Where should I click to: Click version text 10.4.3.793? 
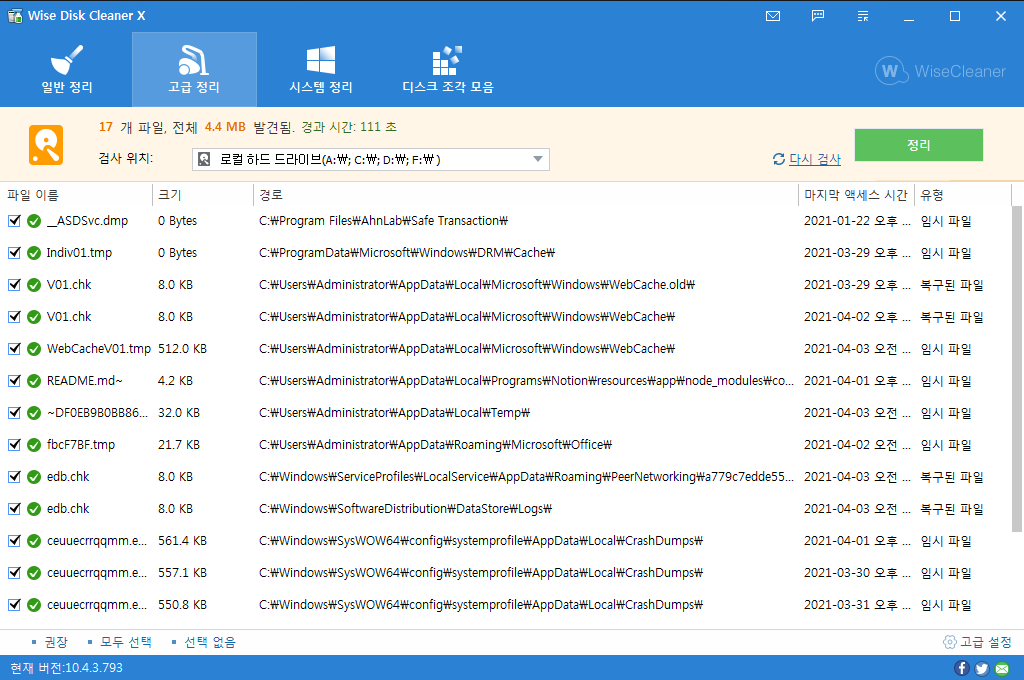point(93,668)
